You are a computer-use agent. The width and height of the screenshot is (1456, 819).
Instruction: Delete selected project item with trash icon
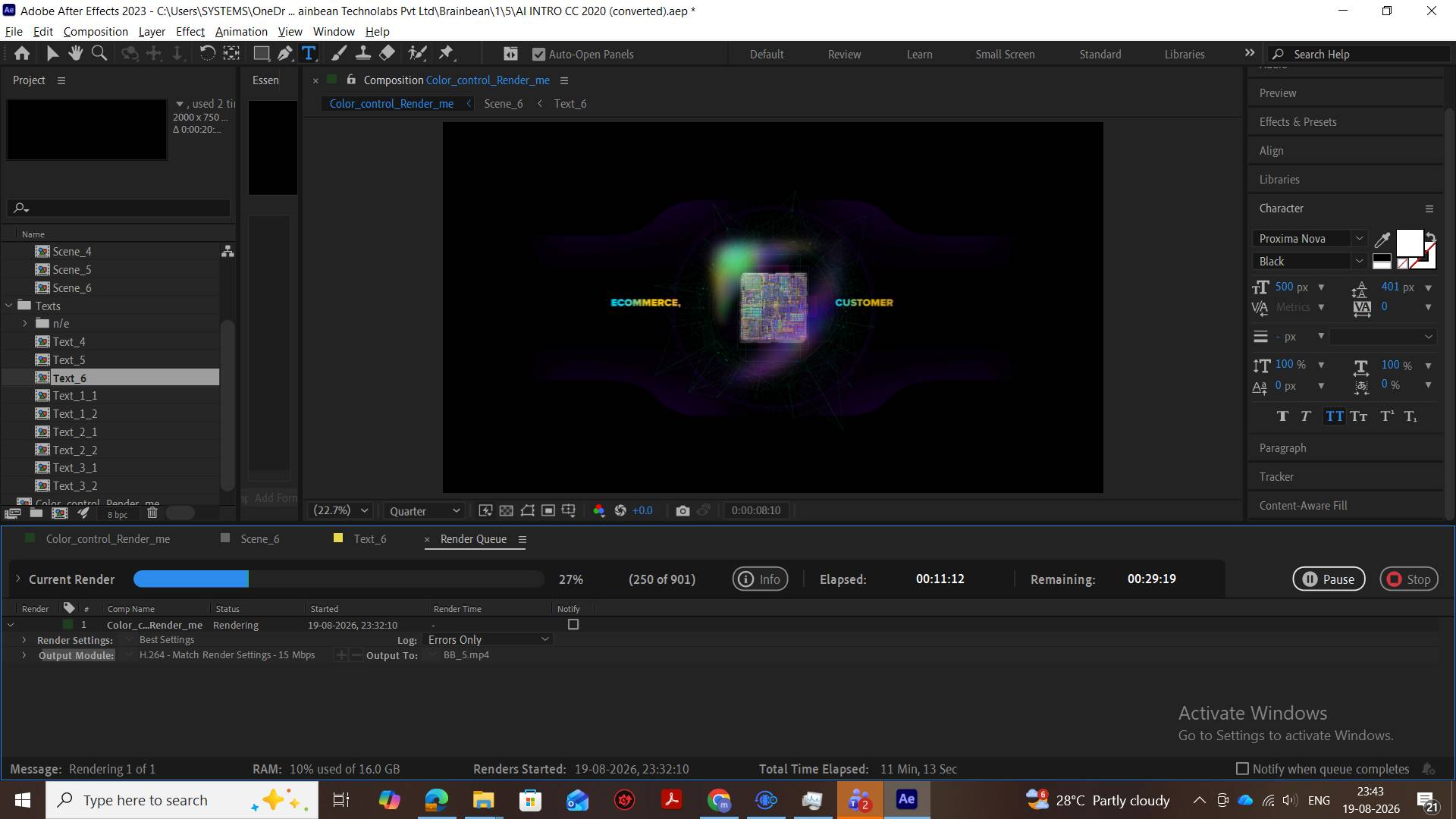[x=152, y=513]
